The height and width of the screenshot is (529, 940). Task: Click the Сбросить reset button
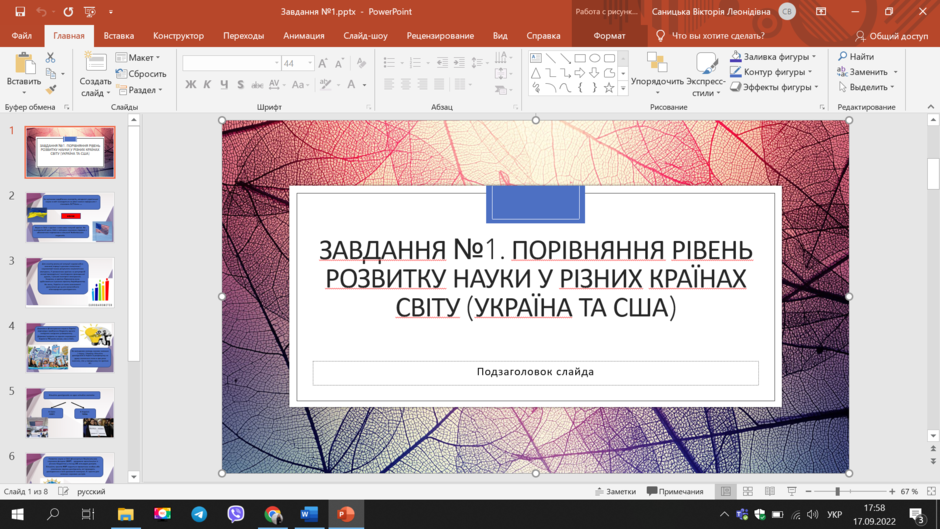[x=141, y=74]
